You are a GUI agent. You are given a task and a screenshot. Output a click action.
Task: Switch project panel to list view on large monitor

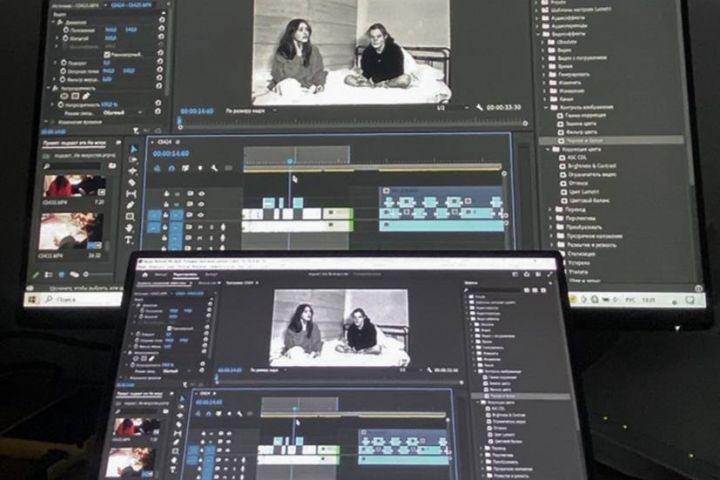pos(48,275)
